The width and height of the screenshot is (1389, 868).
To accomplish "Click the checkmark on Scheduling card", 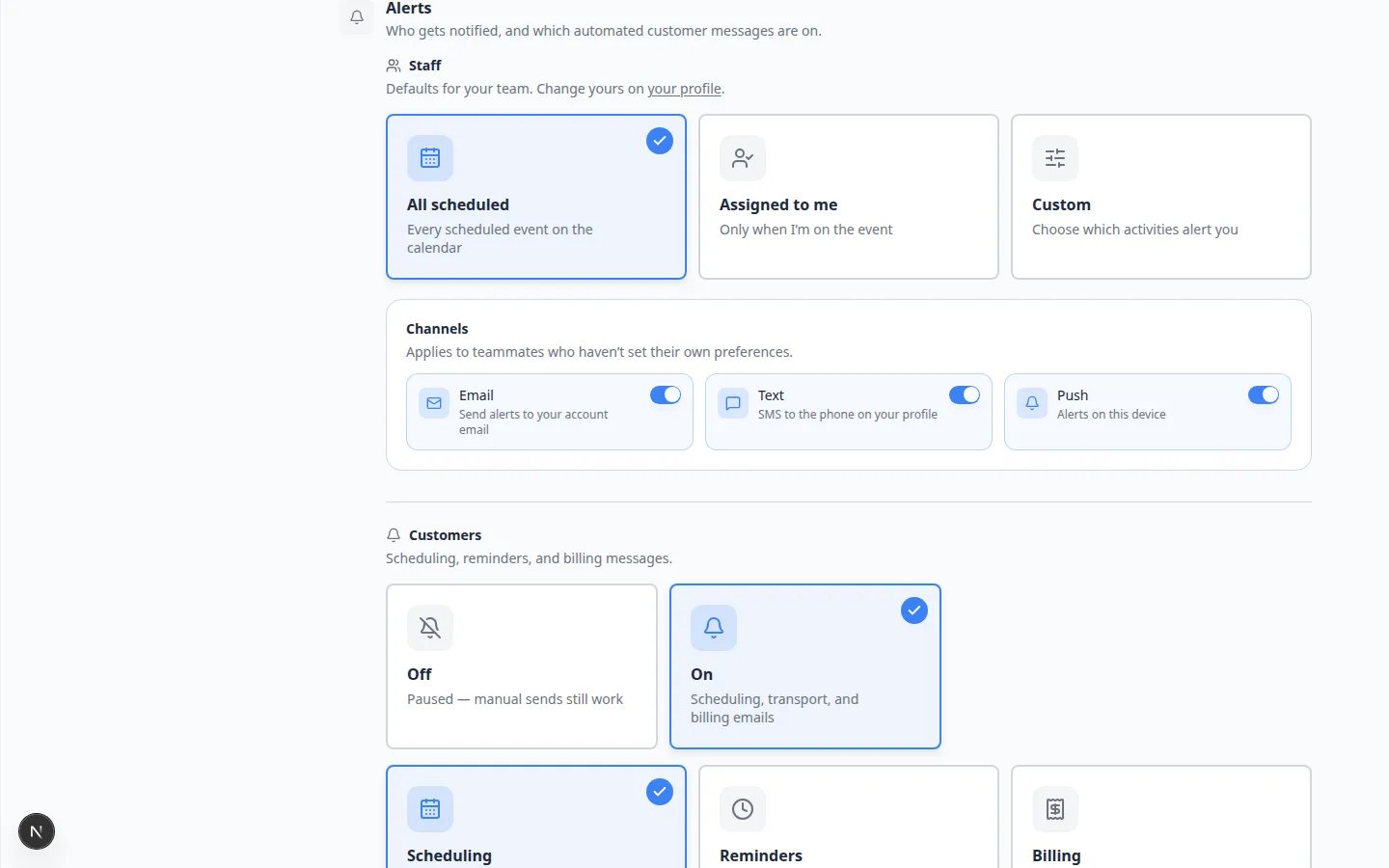I will point(660,792).
